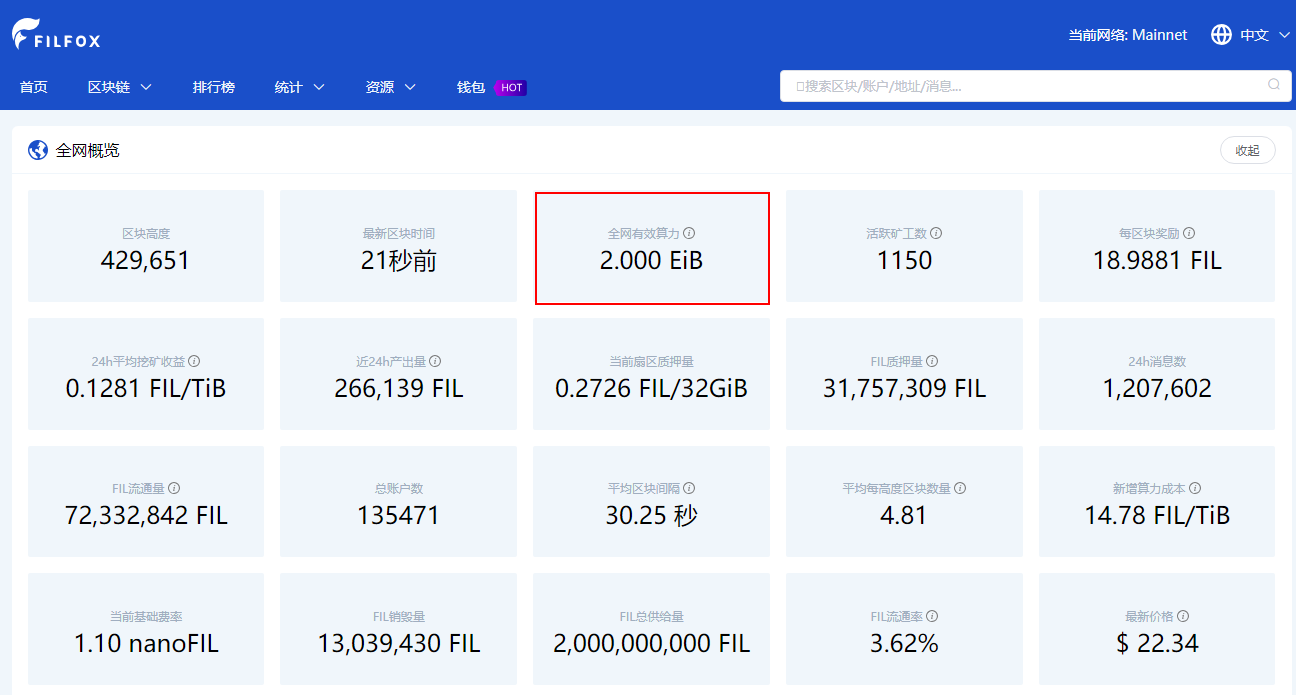1296x695 pixels.
Task: Click info icon next to 平均区块间隔
Action: coord(689,488)
